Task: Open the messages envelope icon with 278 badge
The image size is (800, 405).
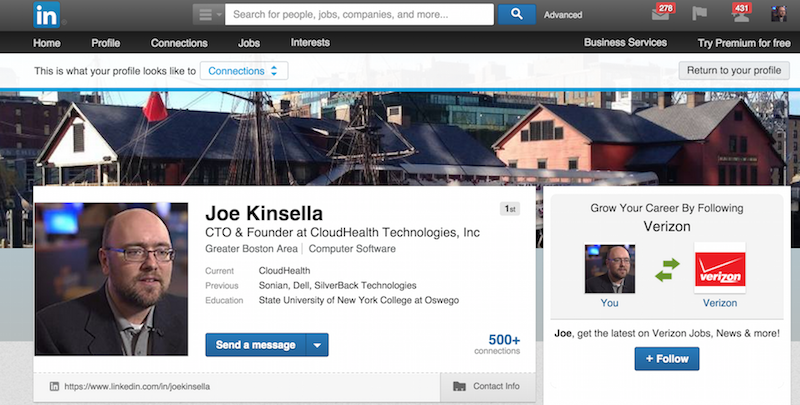Action: pyautogui.click(x=663, y=13)
